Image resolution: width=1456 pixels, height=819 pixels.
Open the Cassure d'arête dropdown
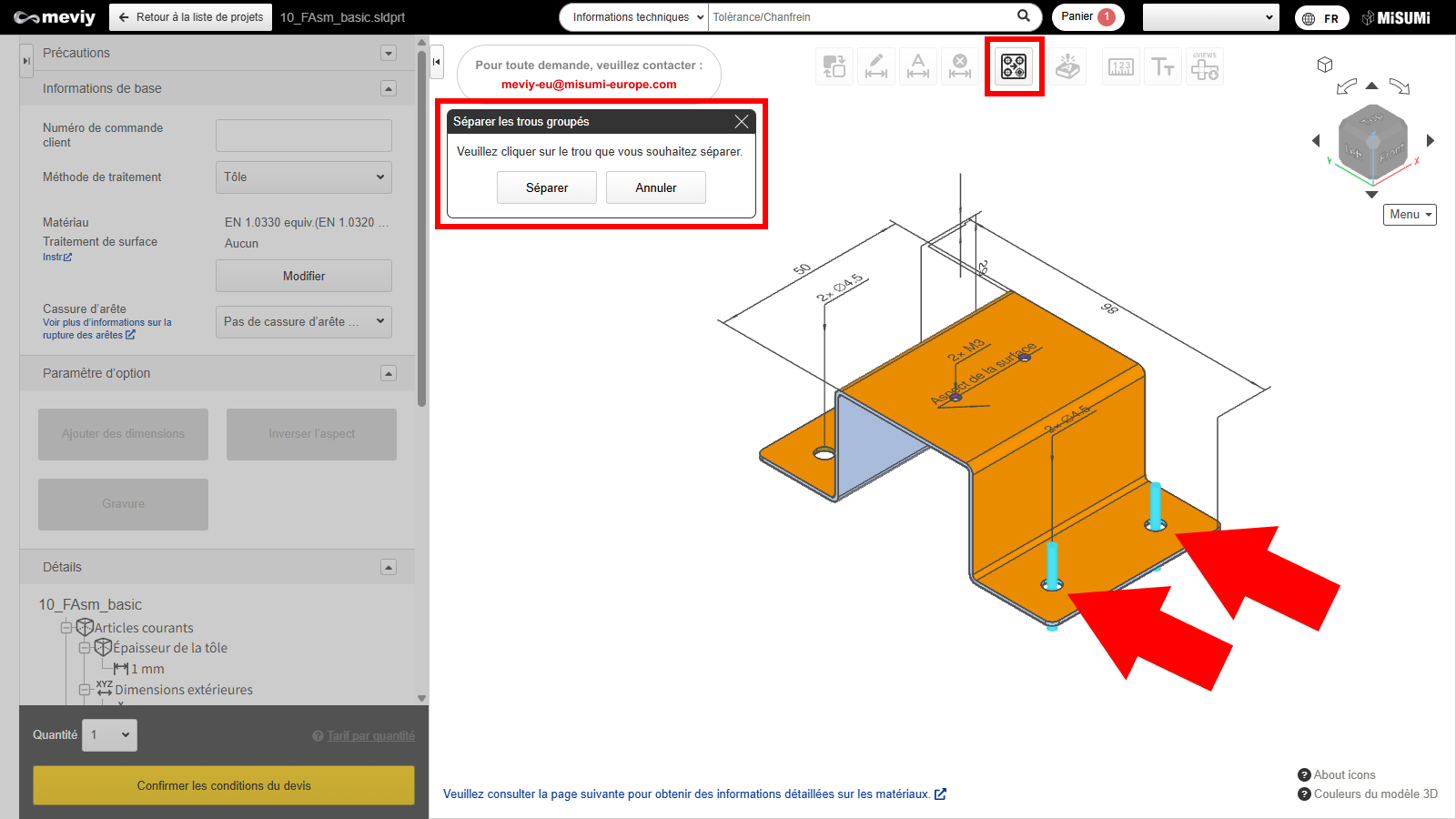click(303, 321)
